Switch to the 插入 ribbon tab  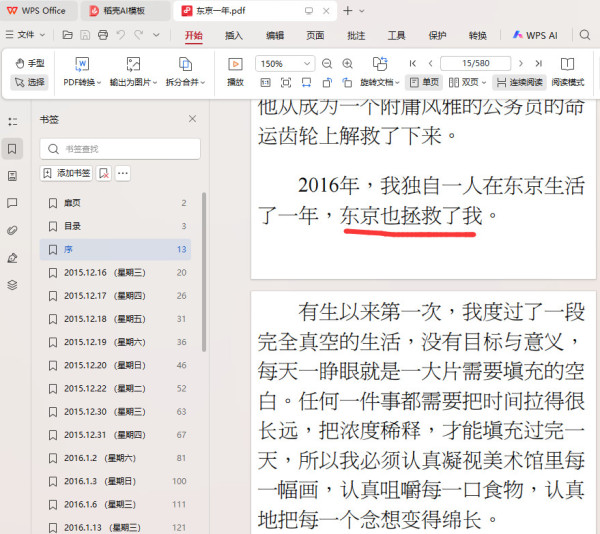(x=234, y=36)
